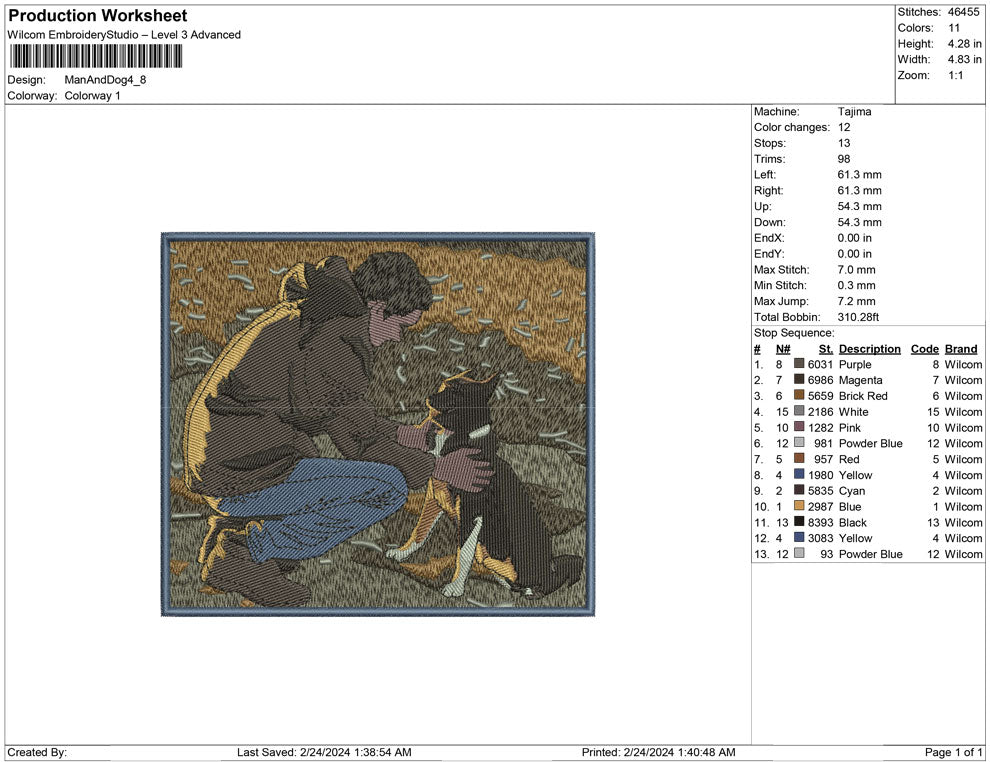990x762 pixels.
Task: Select the Yellow 1980 color chip
Action: (796, 475)
